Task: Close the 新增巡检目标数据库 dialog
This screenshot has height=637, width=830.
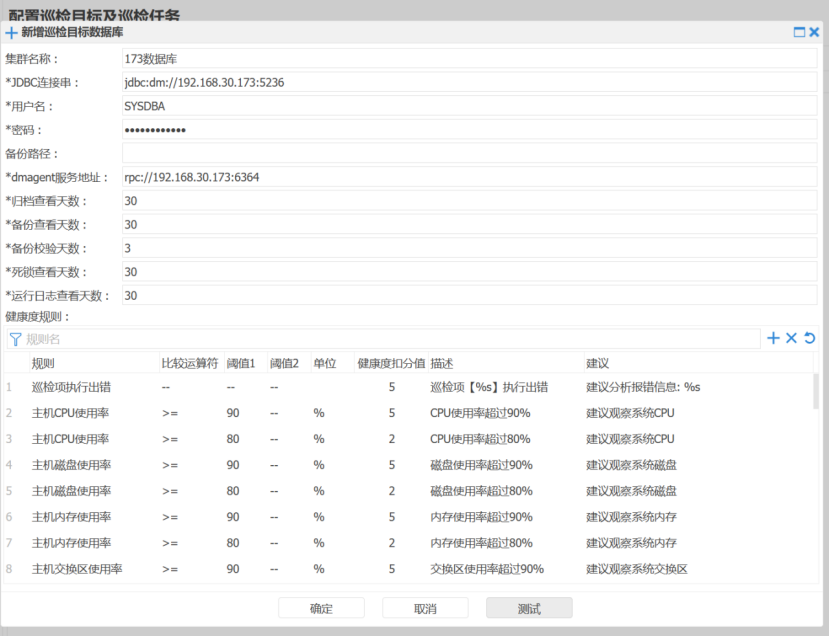Action: tap(814, 32)
